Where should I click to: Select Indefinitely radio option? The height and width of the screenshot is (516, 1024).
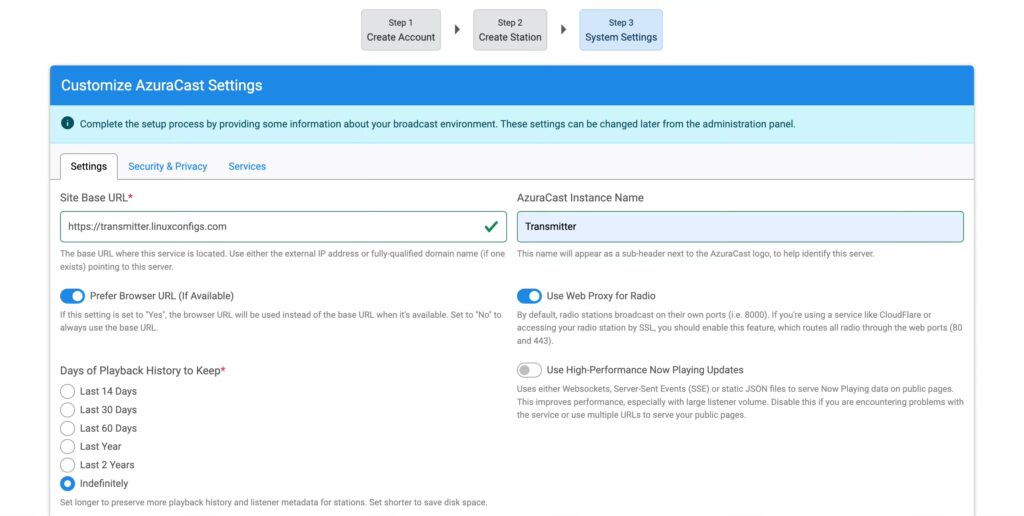coord(67,483)
